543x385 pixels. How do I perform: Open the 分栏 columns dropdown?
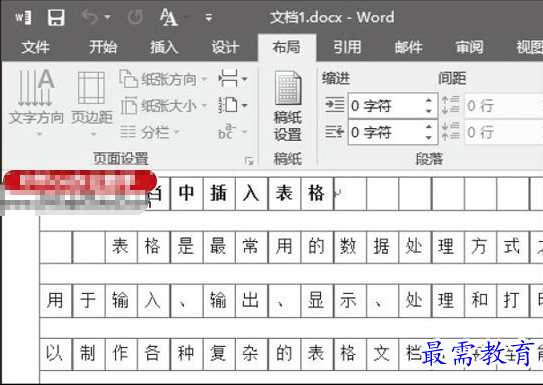click(x=150, y=132)
